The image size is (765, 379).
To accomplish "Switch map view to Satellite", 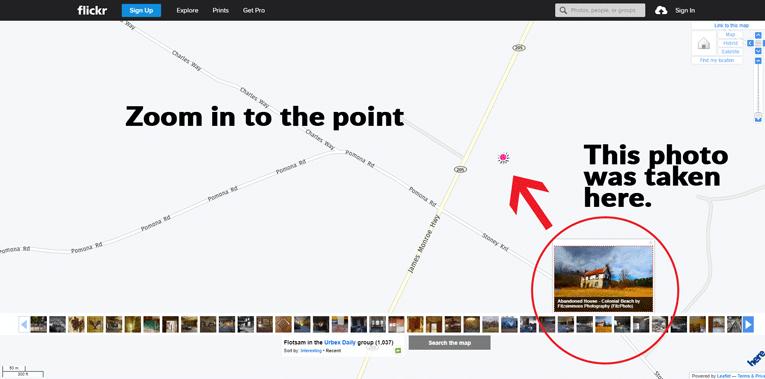I will click(x=730, y=51).
